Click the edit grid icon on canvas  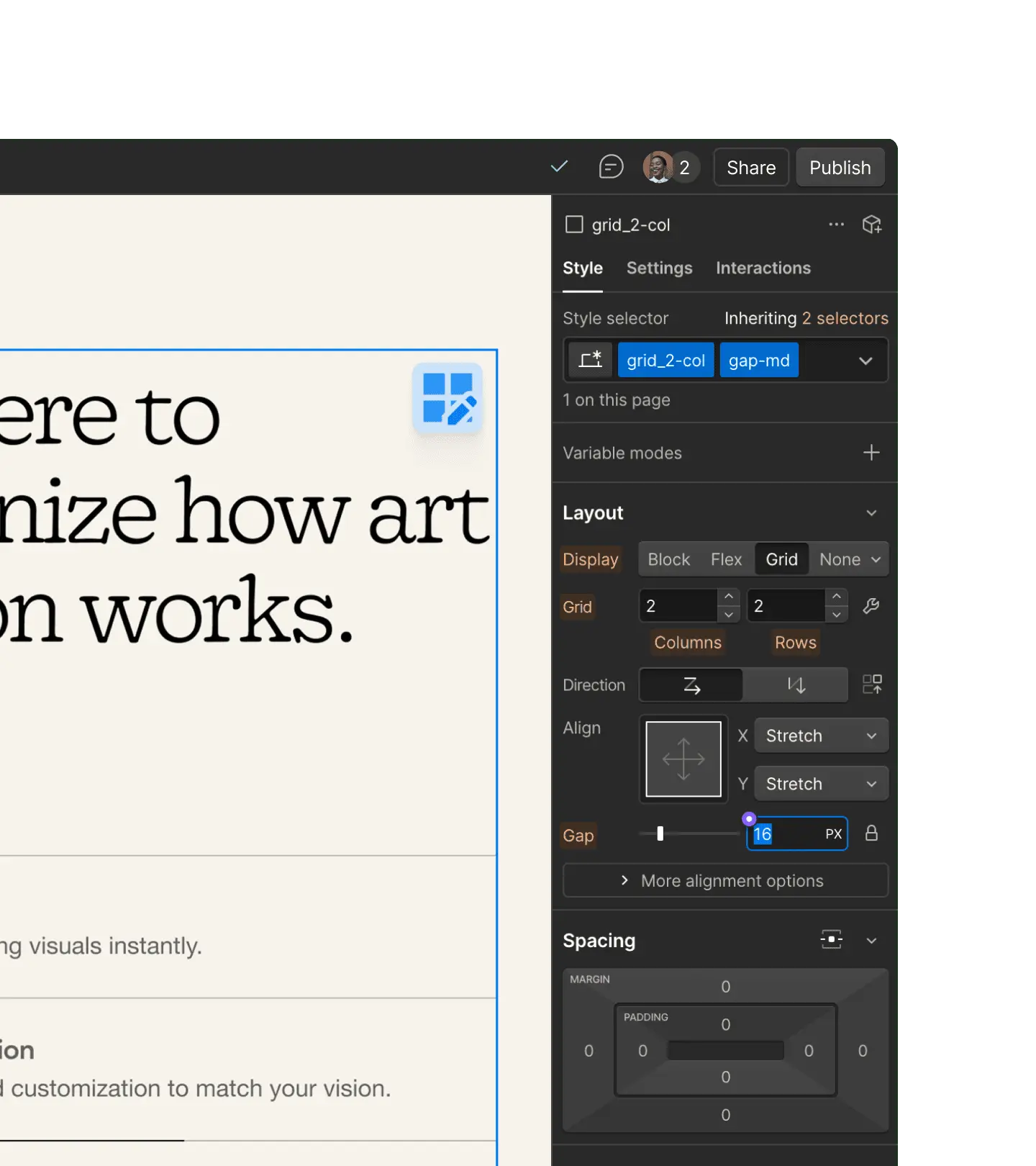pyautogui.click(x=447, y=398)
